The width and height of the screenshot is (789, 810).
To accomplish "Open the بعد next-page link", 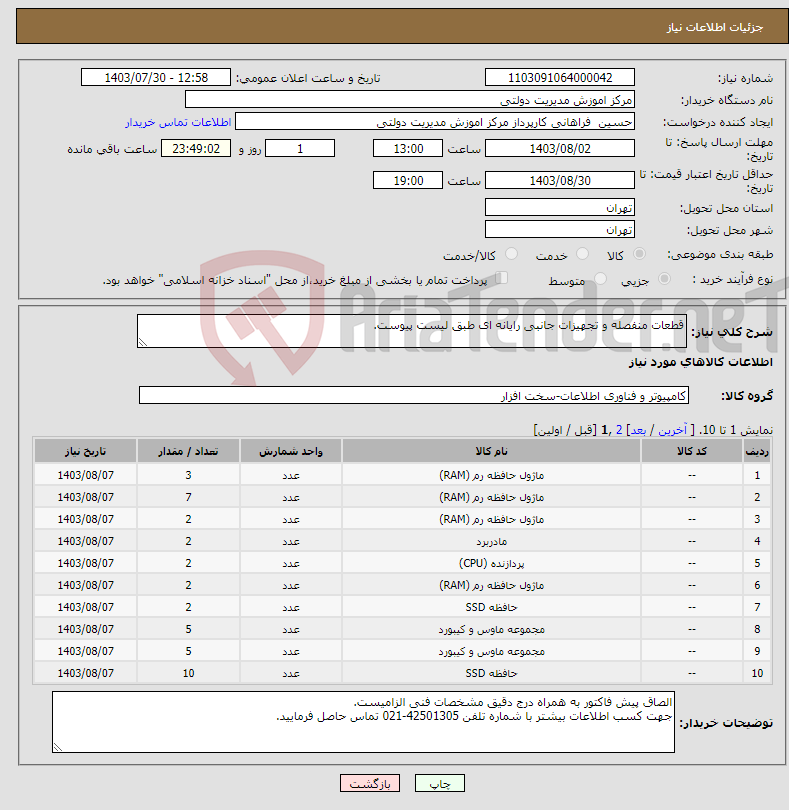I will [x=638, y=430].
